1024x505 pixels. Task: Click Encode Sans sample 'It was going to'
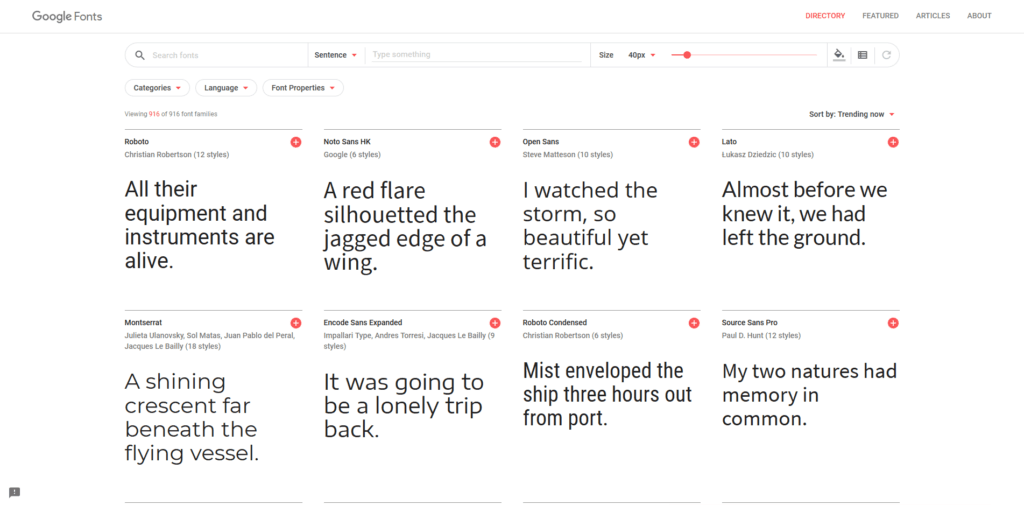403,406
